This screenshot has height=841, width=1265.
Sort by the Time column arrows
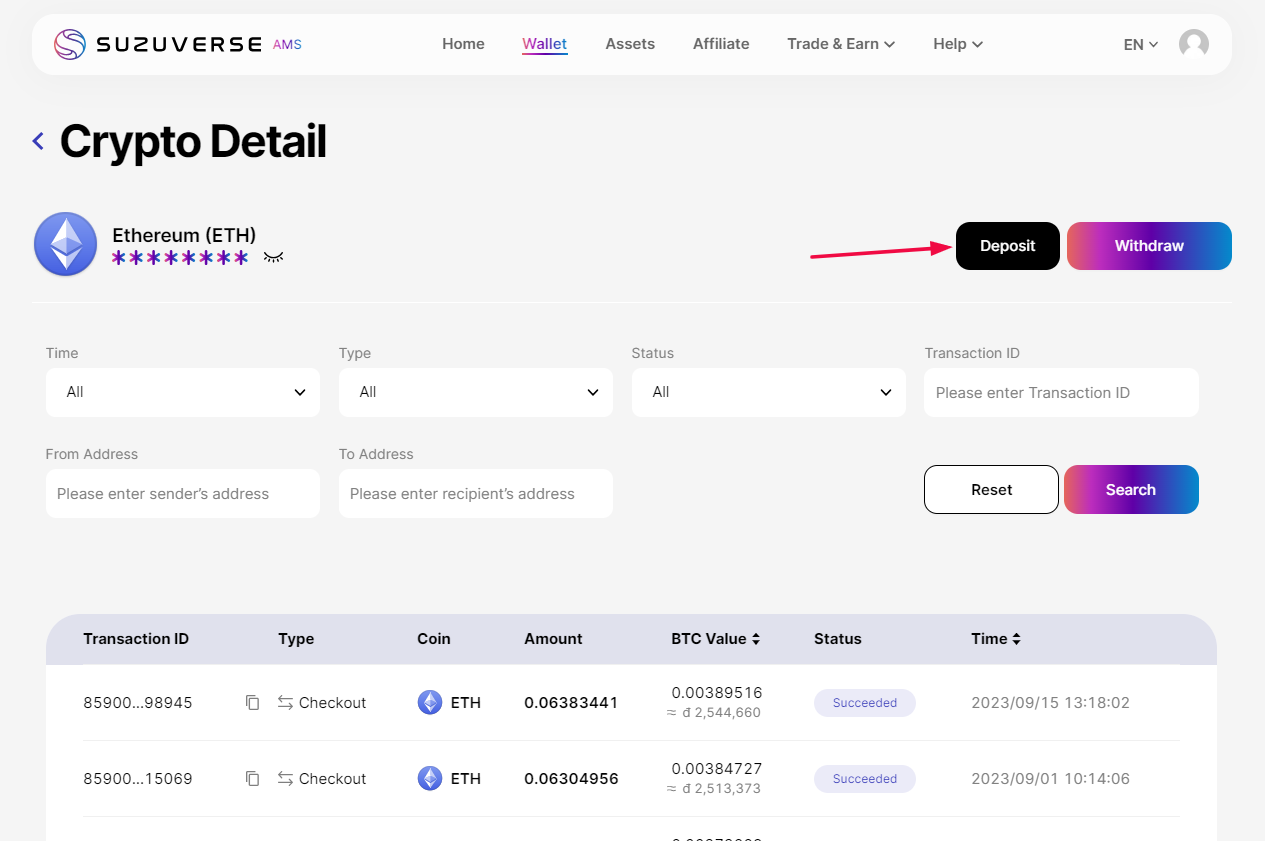(x=1016, y=639)
